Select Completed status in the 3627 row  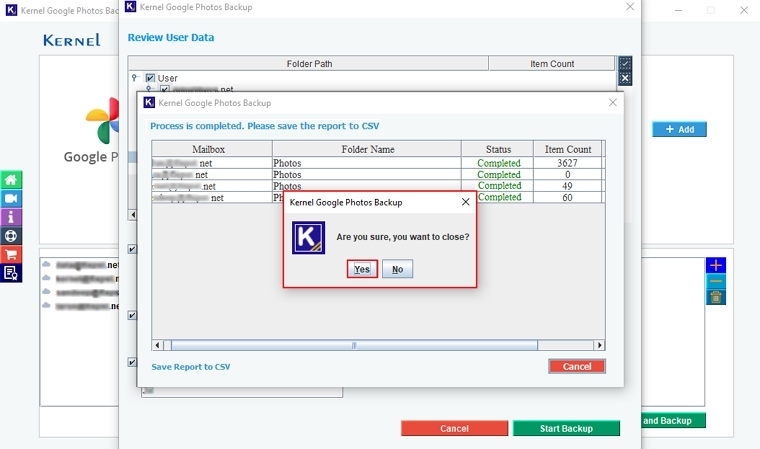coord(498,163)
